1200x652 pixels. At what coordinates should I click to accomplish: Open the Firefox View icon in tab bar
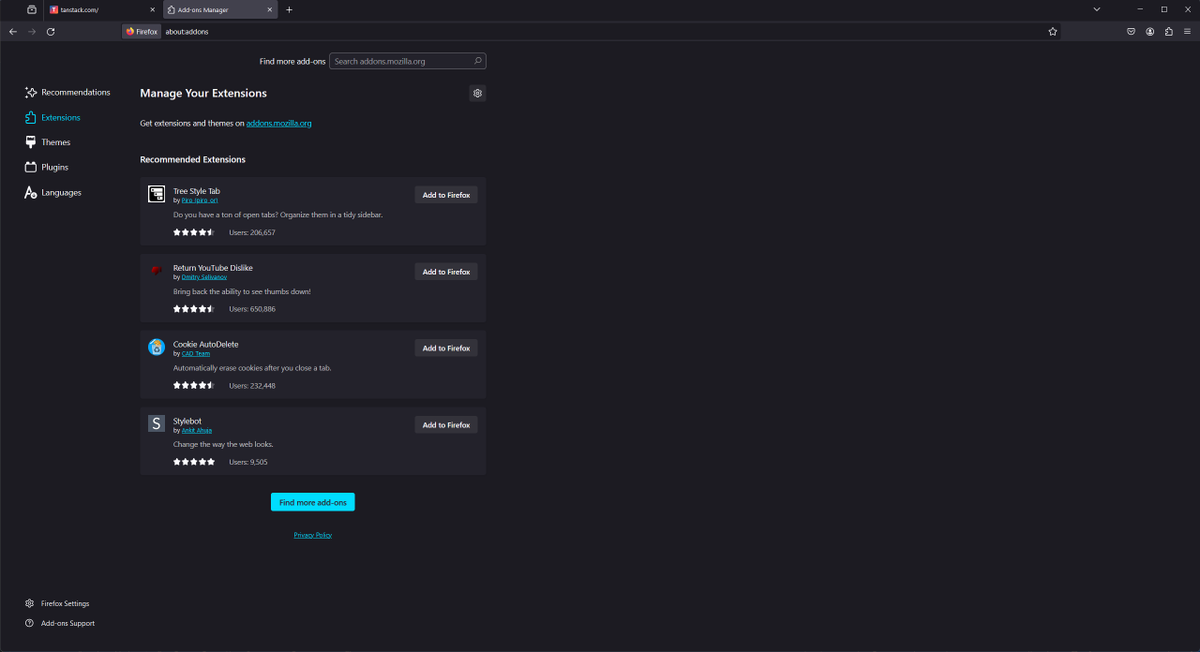[31, 9]
